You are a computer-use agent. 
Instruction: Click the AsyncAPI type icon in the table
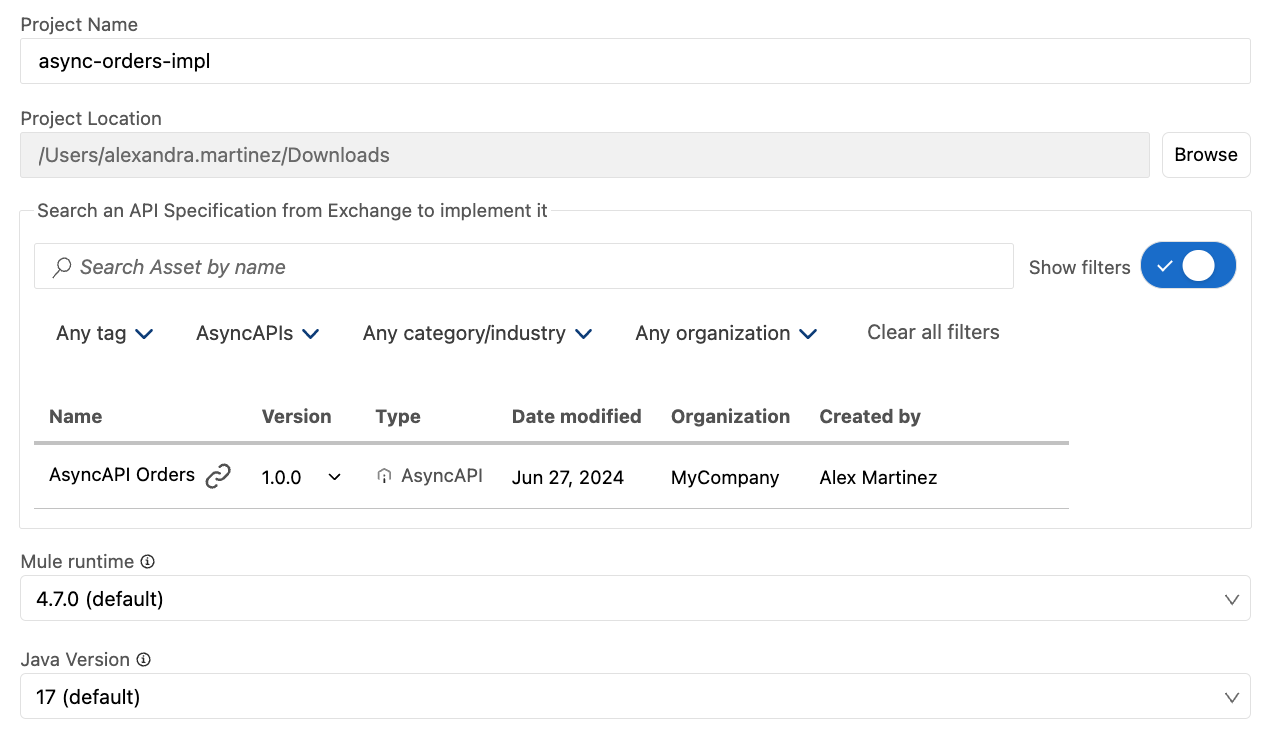pyautogui.click(x=384, y=476)
